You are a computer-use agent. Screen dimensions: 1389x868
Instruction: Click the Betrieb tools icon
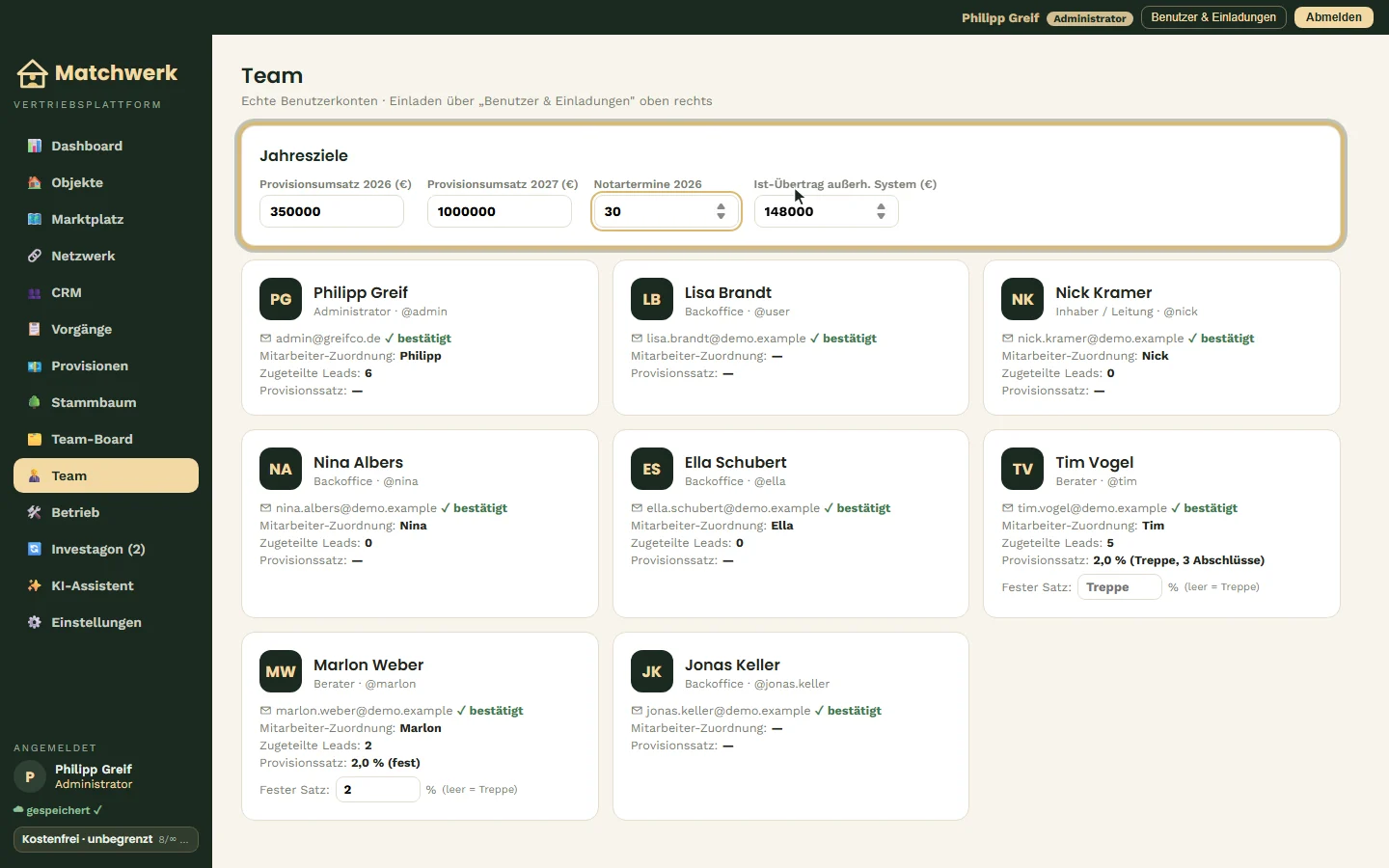(x=35, y=512)
